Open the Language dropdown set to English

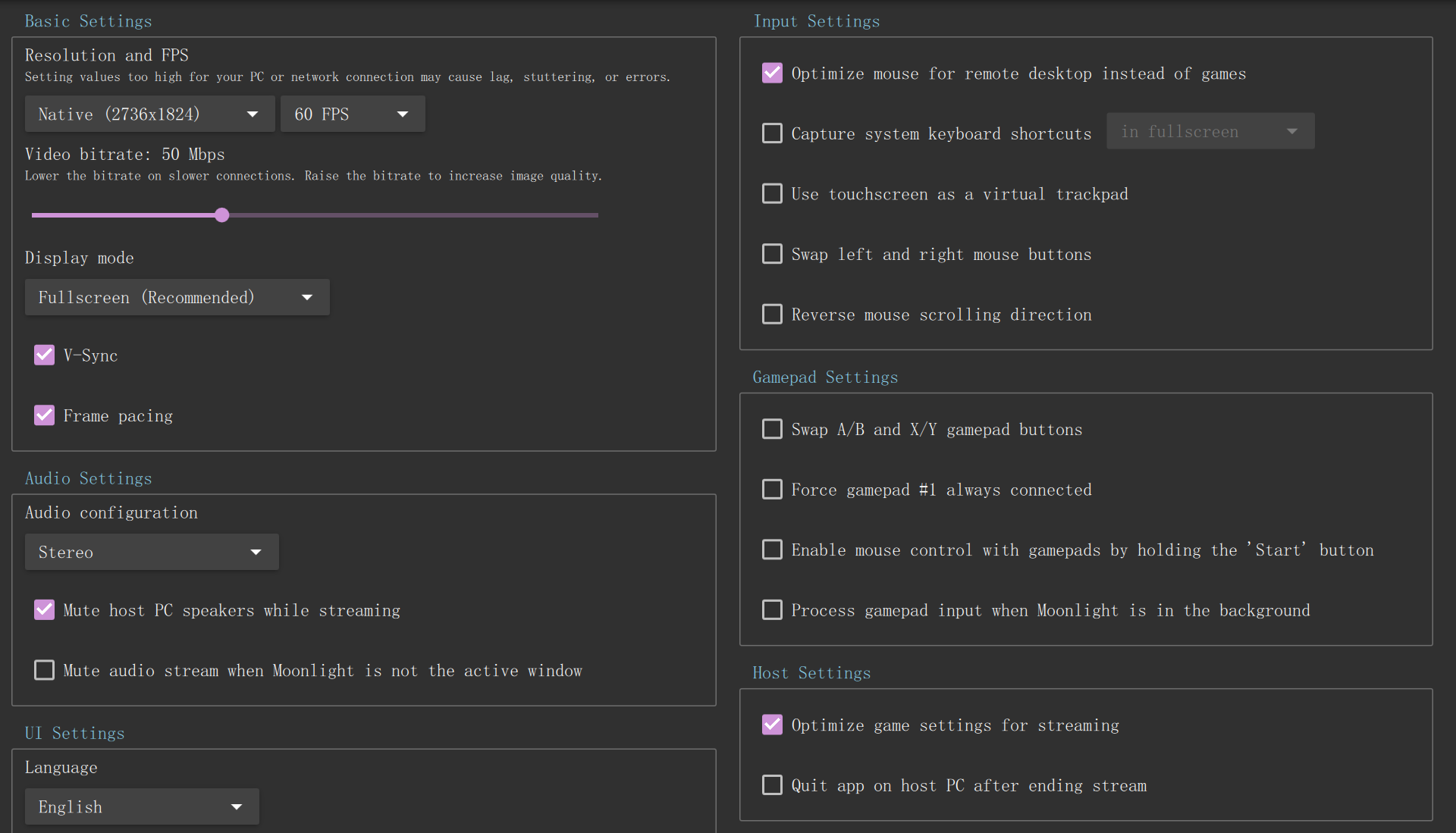tap(141, 806)
